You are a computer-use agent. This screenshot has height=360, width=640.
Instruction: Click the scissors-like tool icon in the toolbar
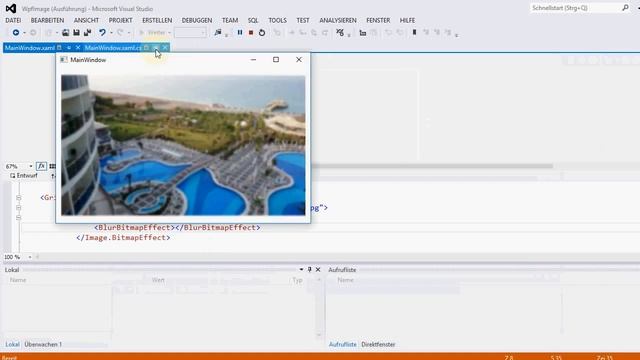(x=340, y=33)
